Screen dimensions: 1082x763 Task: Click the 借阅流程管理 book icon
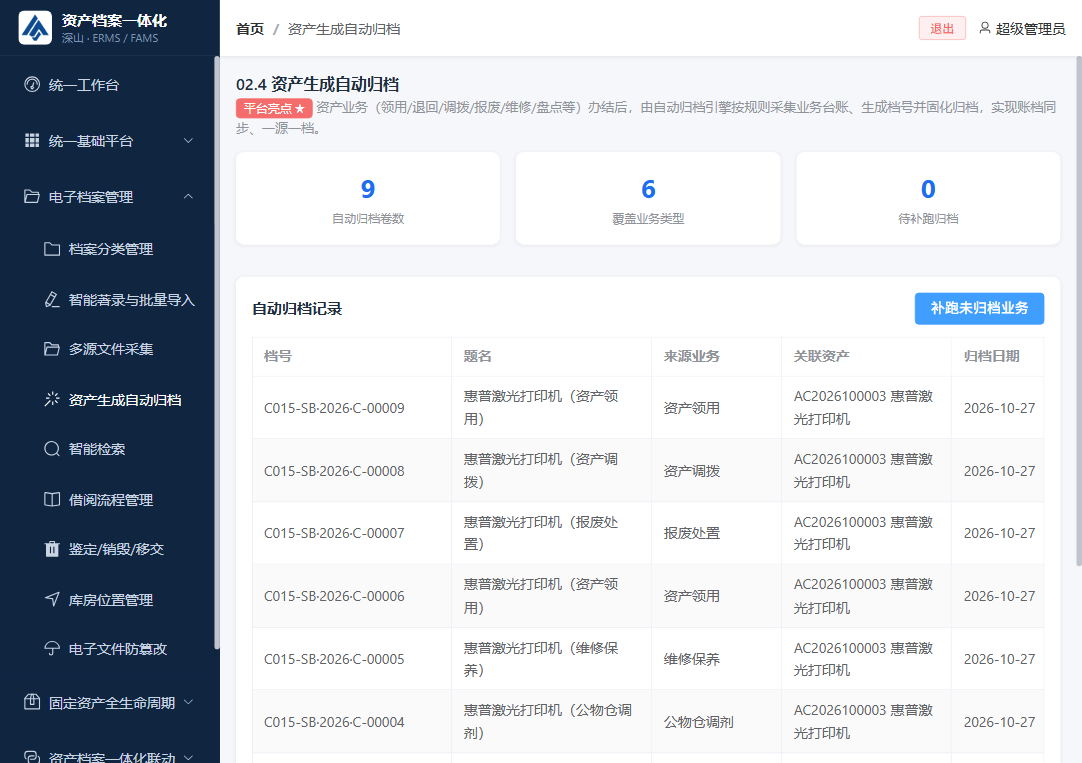pos(52,499)
